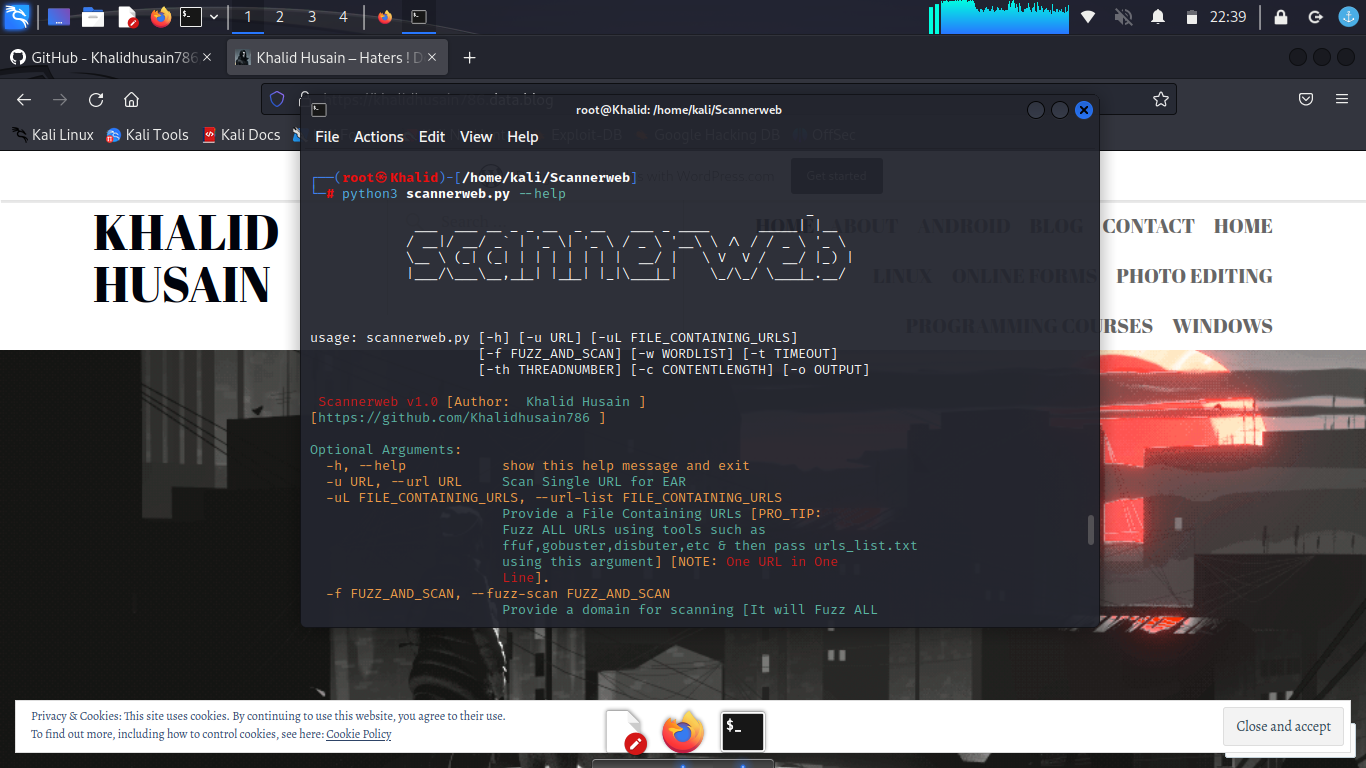This screenshot has width=1366, height=768.
Task: Click the show desktop icon in the panel
Action: pos(59,17)
